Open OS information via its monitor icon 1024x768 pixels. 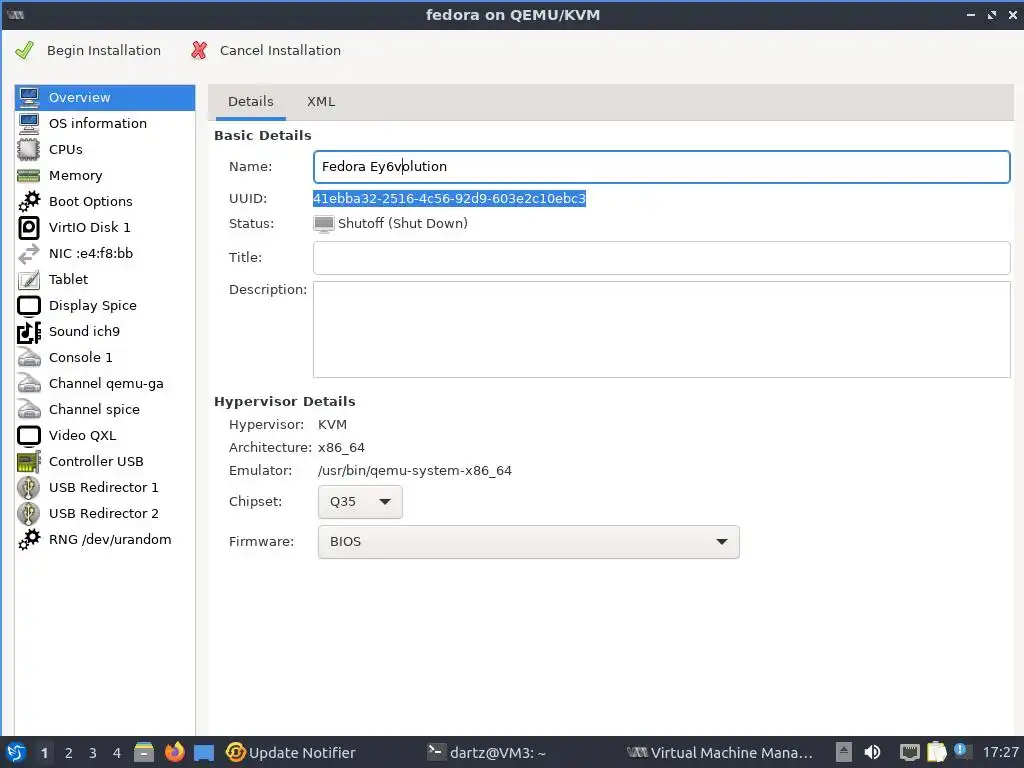pyautogui.click(x=29, y=123)
